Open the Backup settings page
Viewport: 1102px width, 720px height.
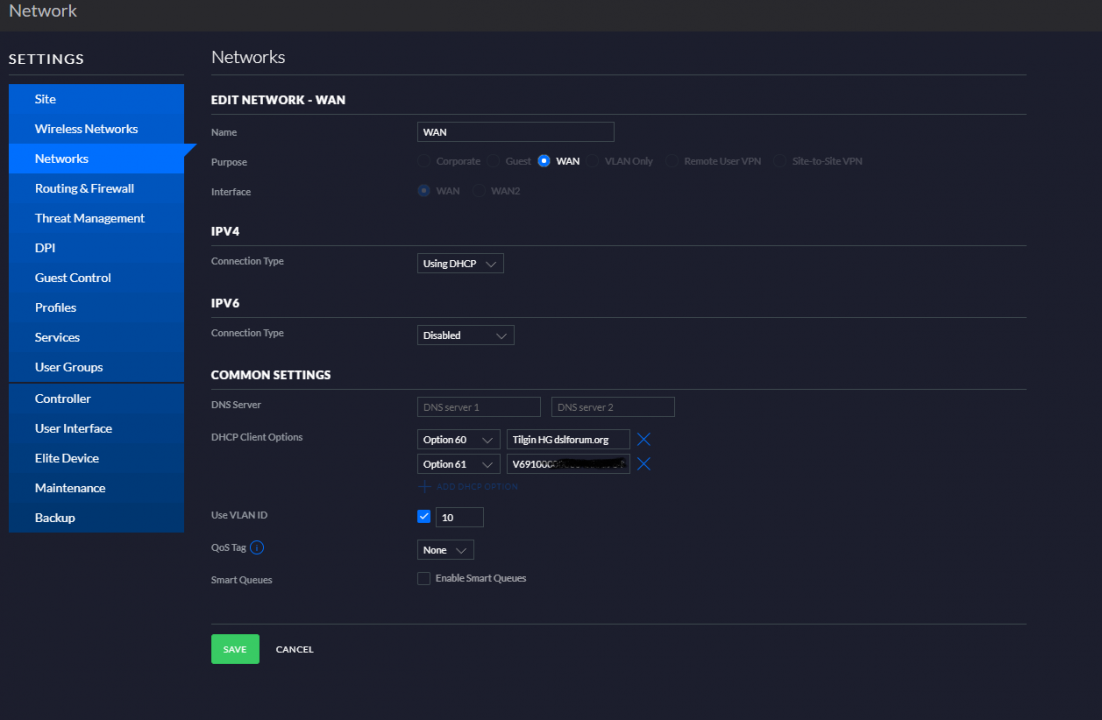tap(55, 518)
